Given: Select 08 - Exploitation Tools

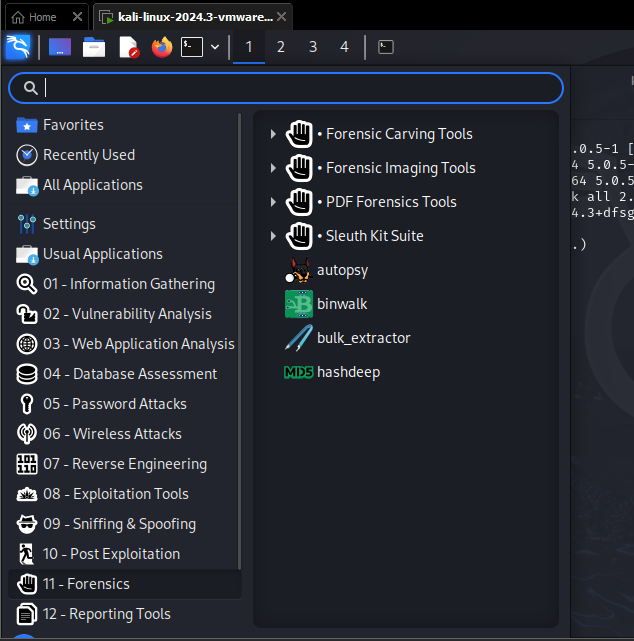Looking at the screenshot, I should click(124, 494).
